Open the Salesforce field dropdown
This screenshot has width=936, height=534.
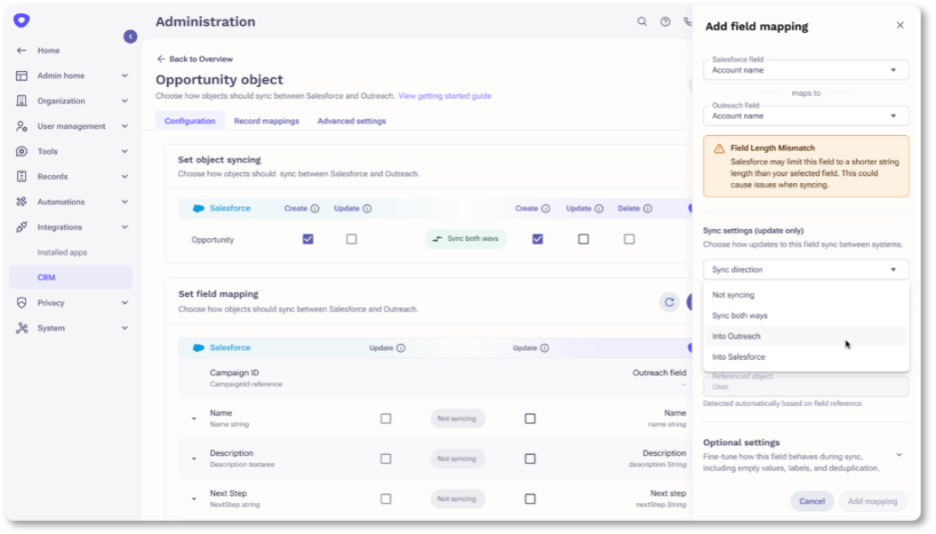tap(806, 70)
